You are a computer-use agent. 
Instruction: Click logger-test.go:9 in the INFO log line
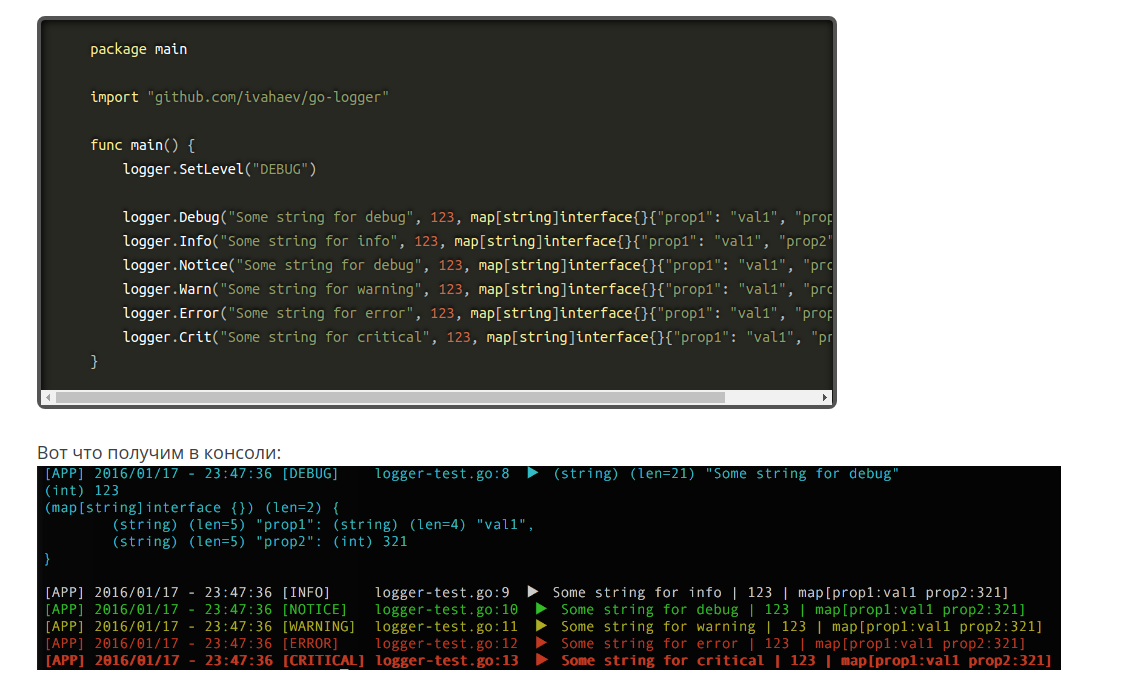442,592
